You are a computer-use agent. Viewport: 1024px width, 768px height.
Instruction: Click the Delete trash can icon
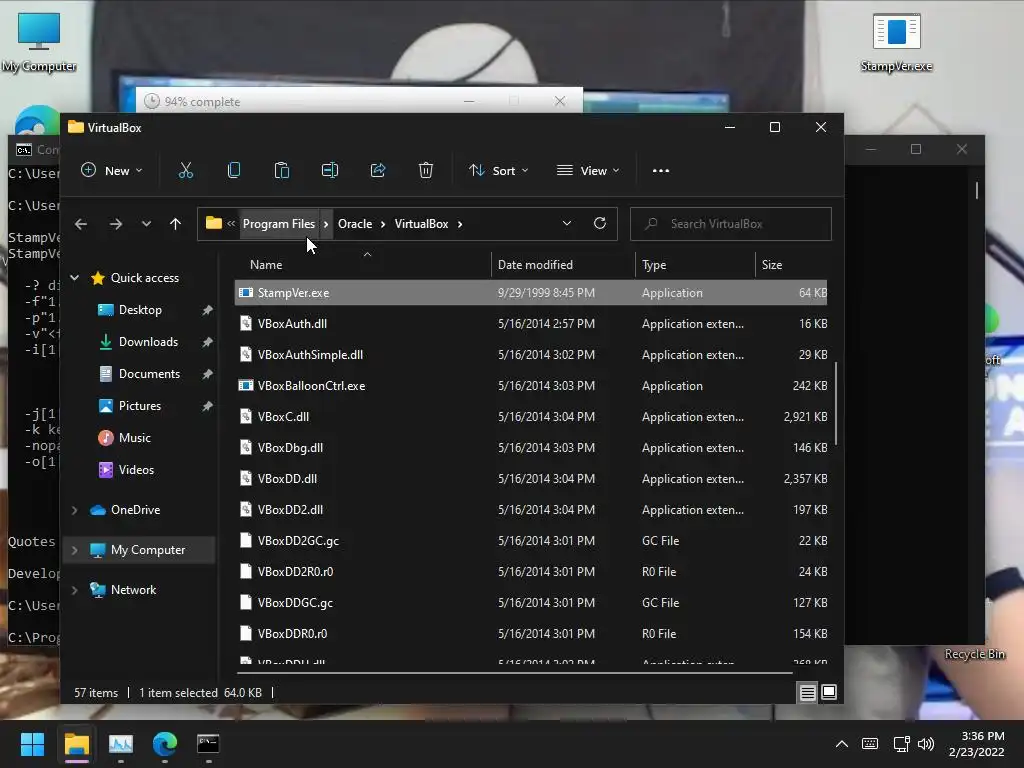pyautogui.click(x=426, y=170)
